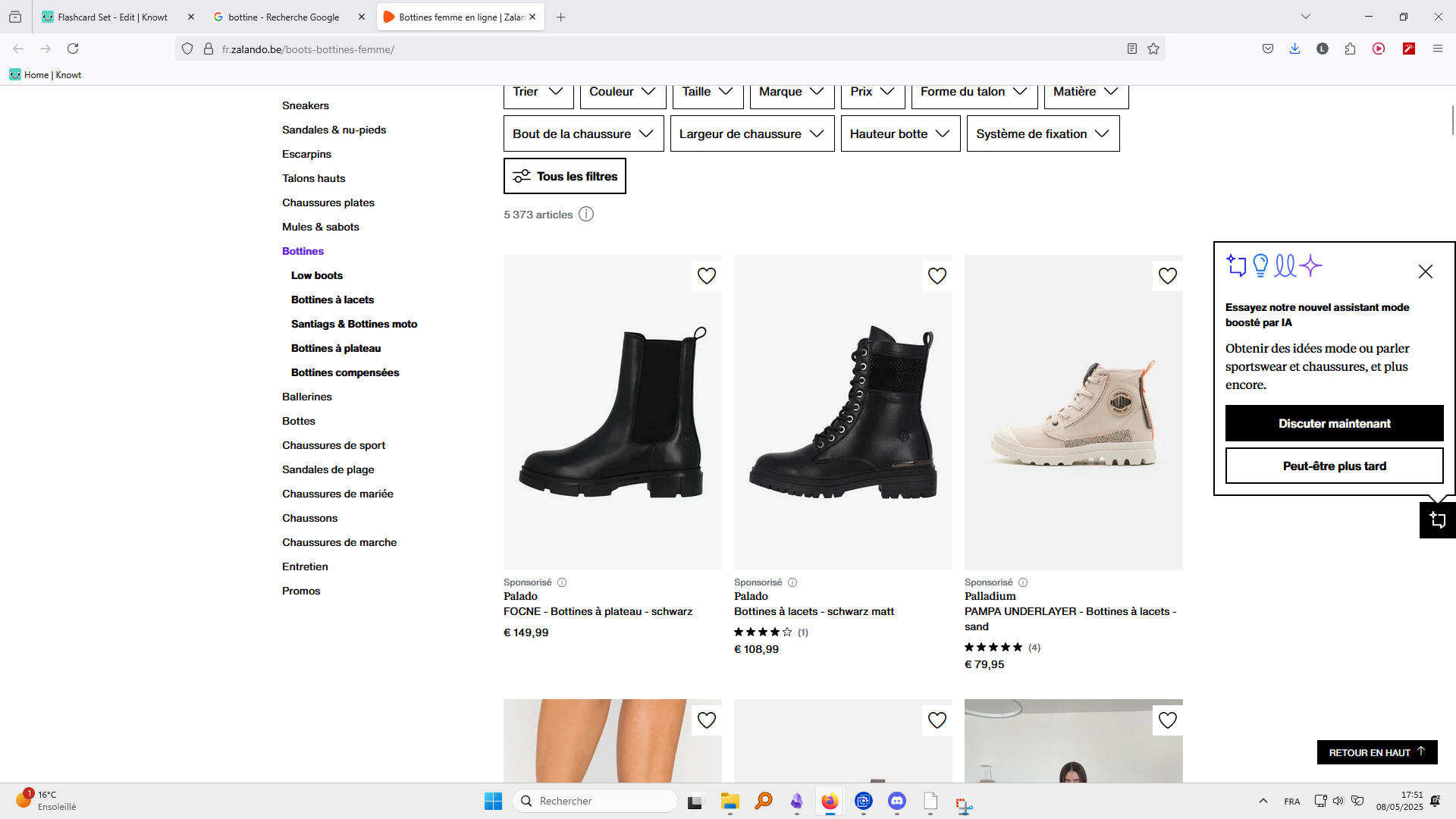Add the FOCNE bottines to favorites with the heart
The width and height of the screenshot is (1456, 819).
[706, 276]
